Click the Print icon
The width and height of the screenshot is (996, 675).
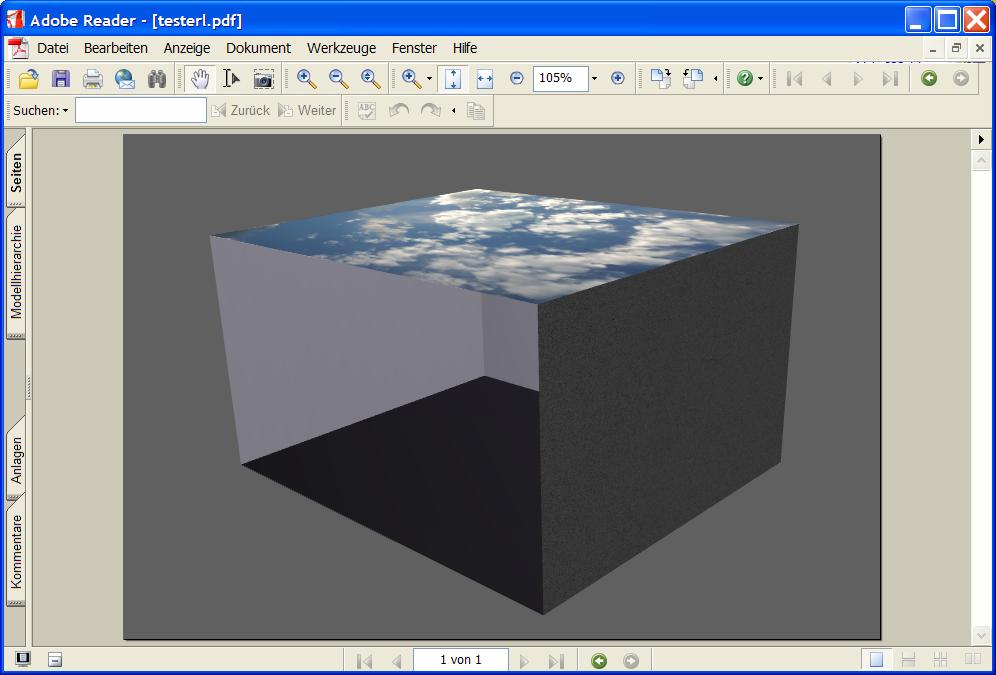(x=93, y=79)
